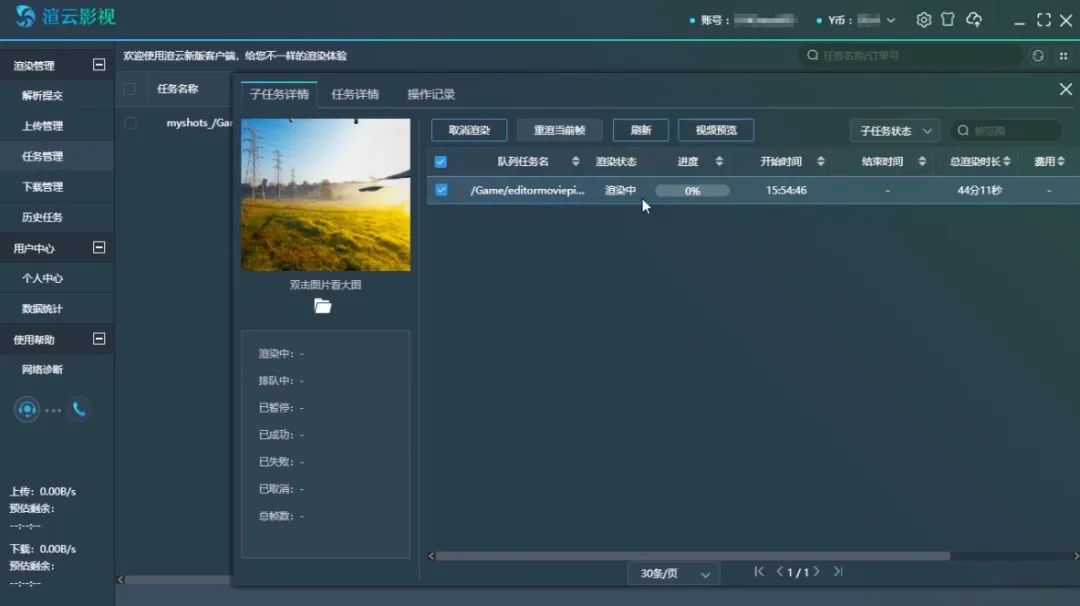
Task: Click the customer service headset icon
Action: [27, 409]
